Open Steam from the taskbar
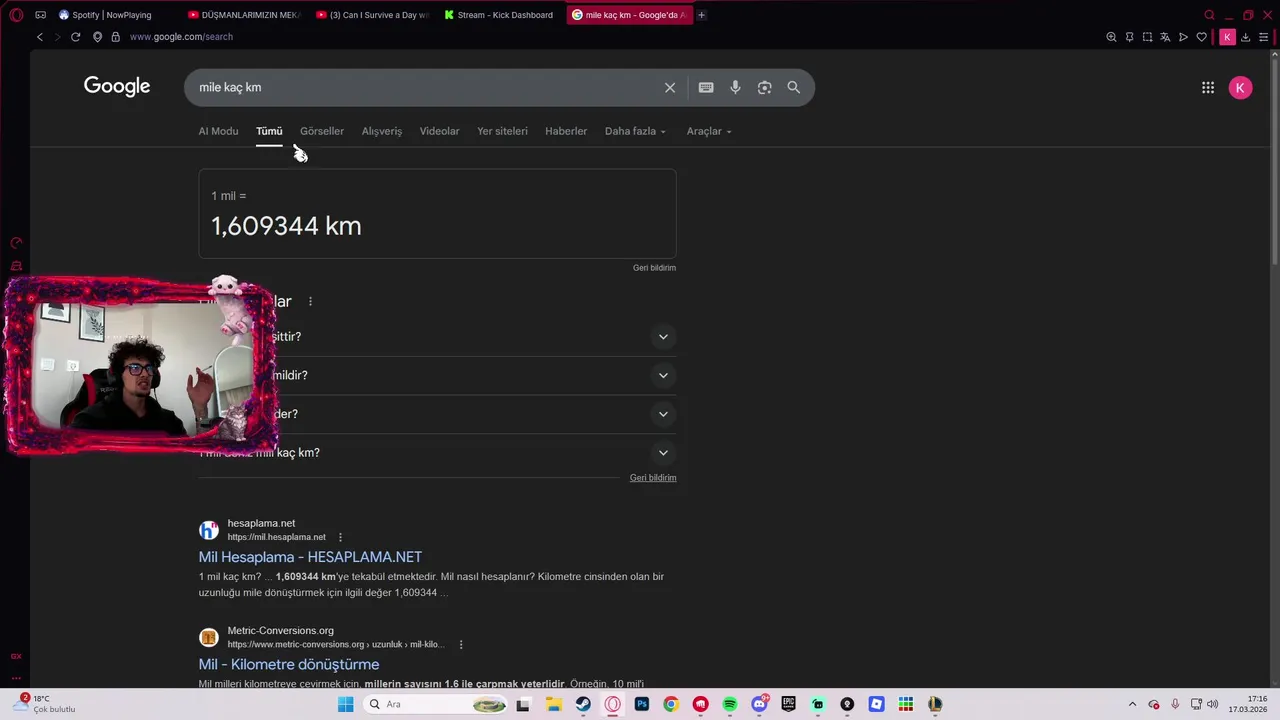1280x720 pixels. [x=583, y=704]
